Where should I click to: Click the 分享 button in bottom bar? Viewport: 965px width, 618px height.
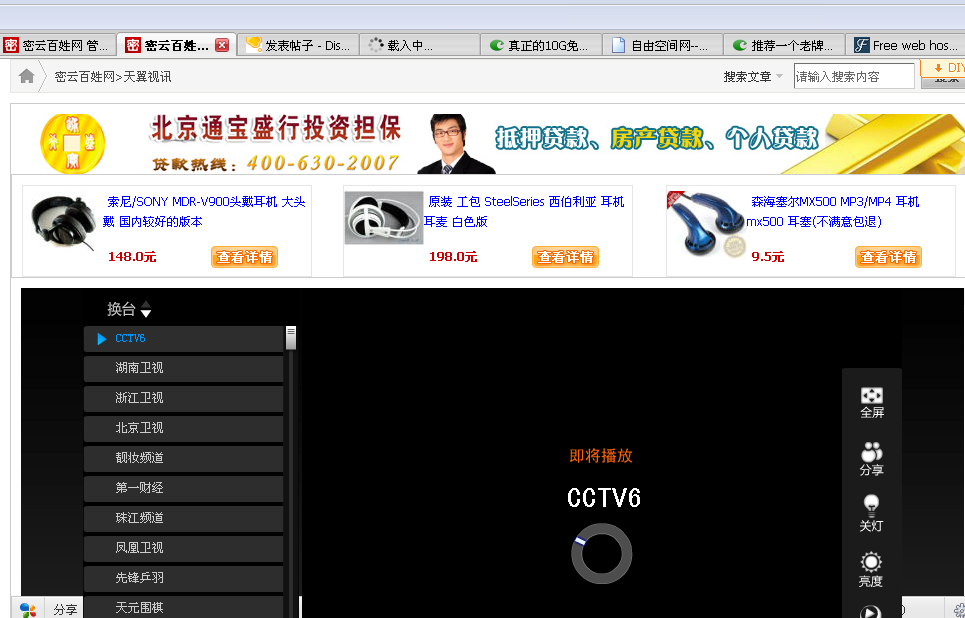(x=65, y=609)
